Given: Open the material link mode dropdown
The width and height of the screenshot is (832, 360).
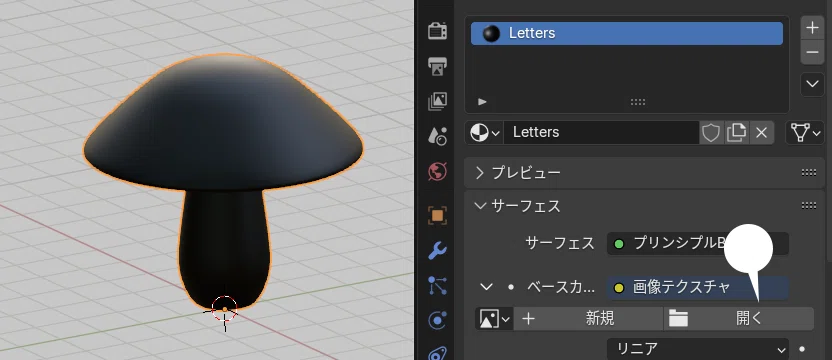Looking at the screenshot, I should point(805,132).
